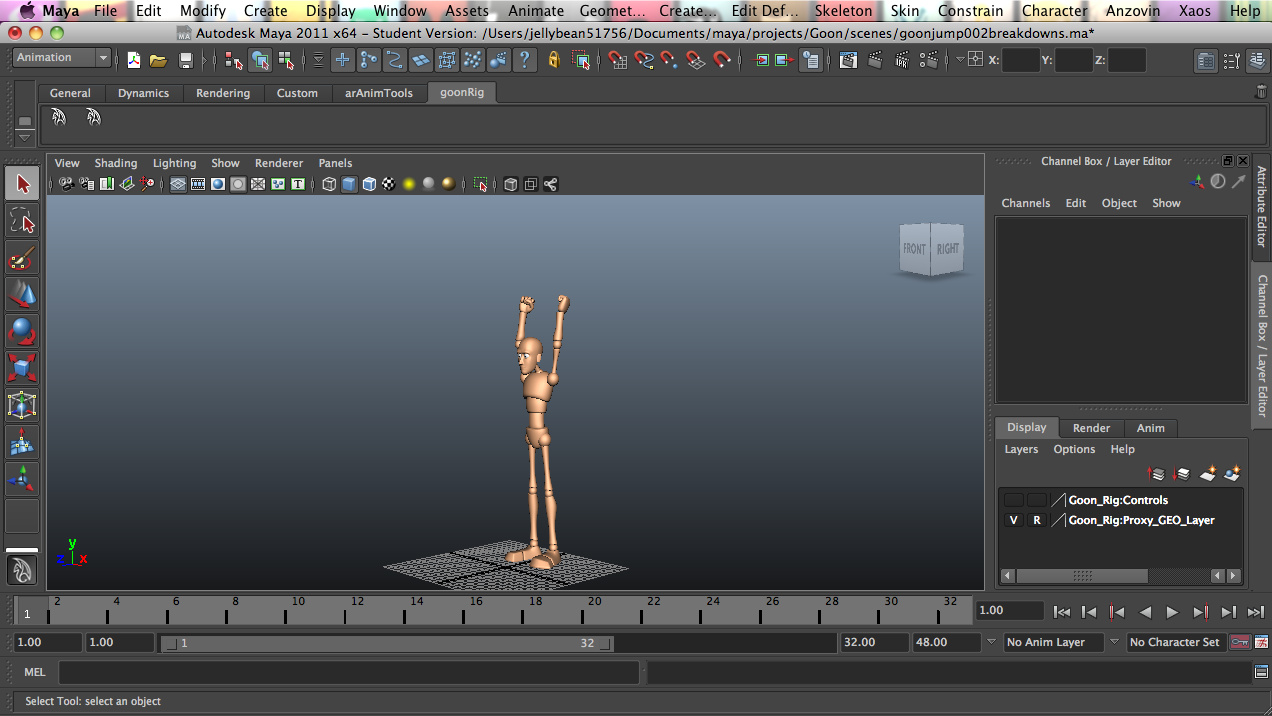Toggle viewport grid display icon
The width and height of the screenshot is (1272, 716).
(x=178, y=184)
